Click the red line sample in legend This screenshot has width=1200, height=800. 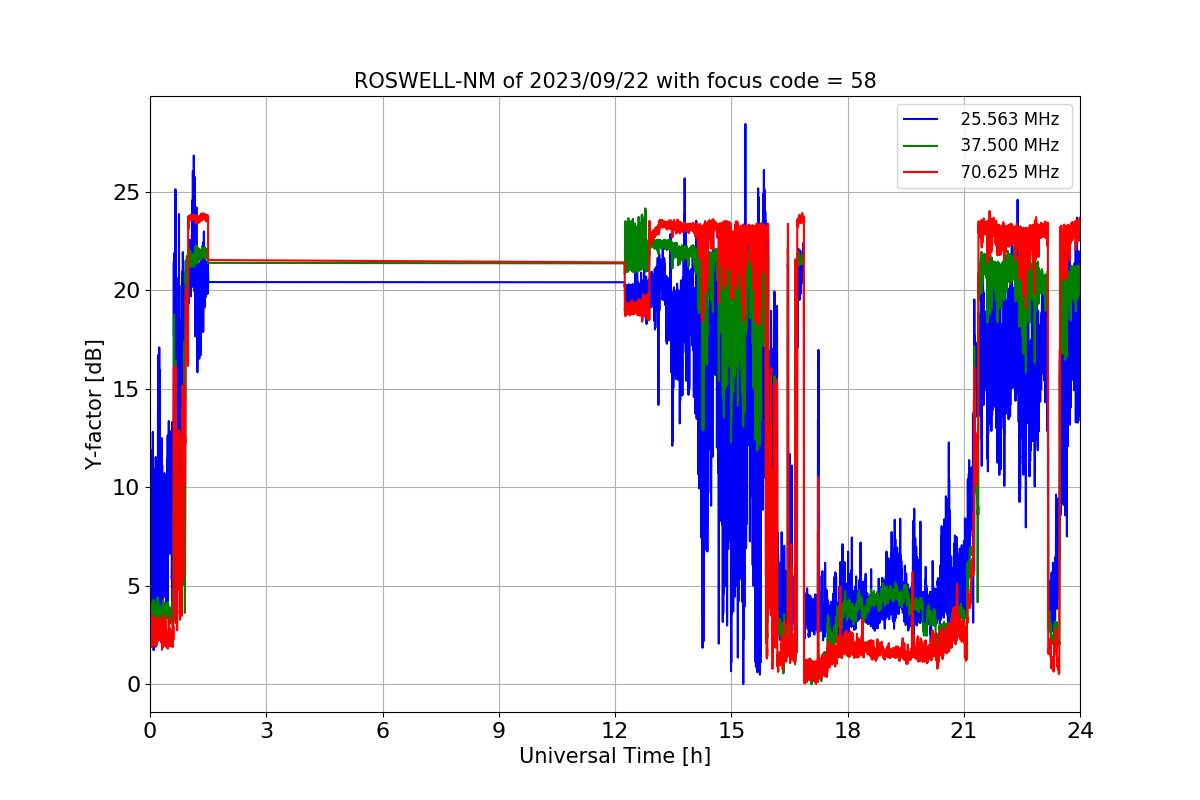(x=921, y=172)
